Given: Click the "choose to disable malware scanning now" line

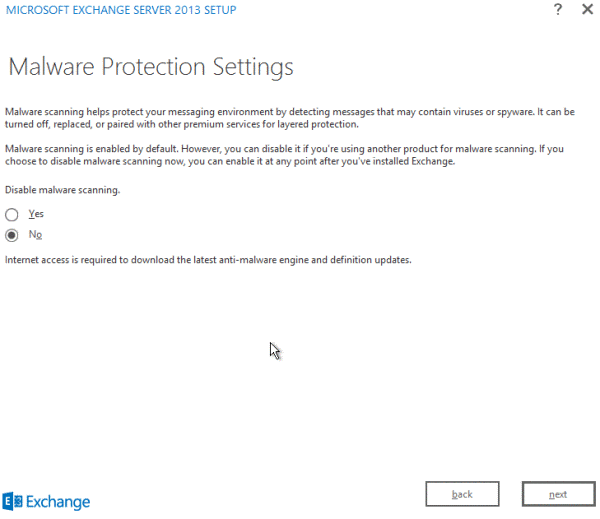Looking at the screenshot, I should point(230,161).
